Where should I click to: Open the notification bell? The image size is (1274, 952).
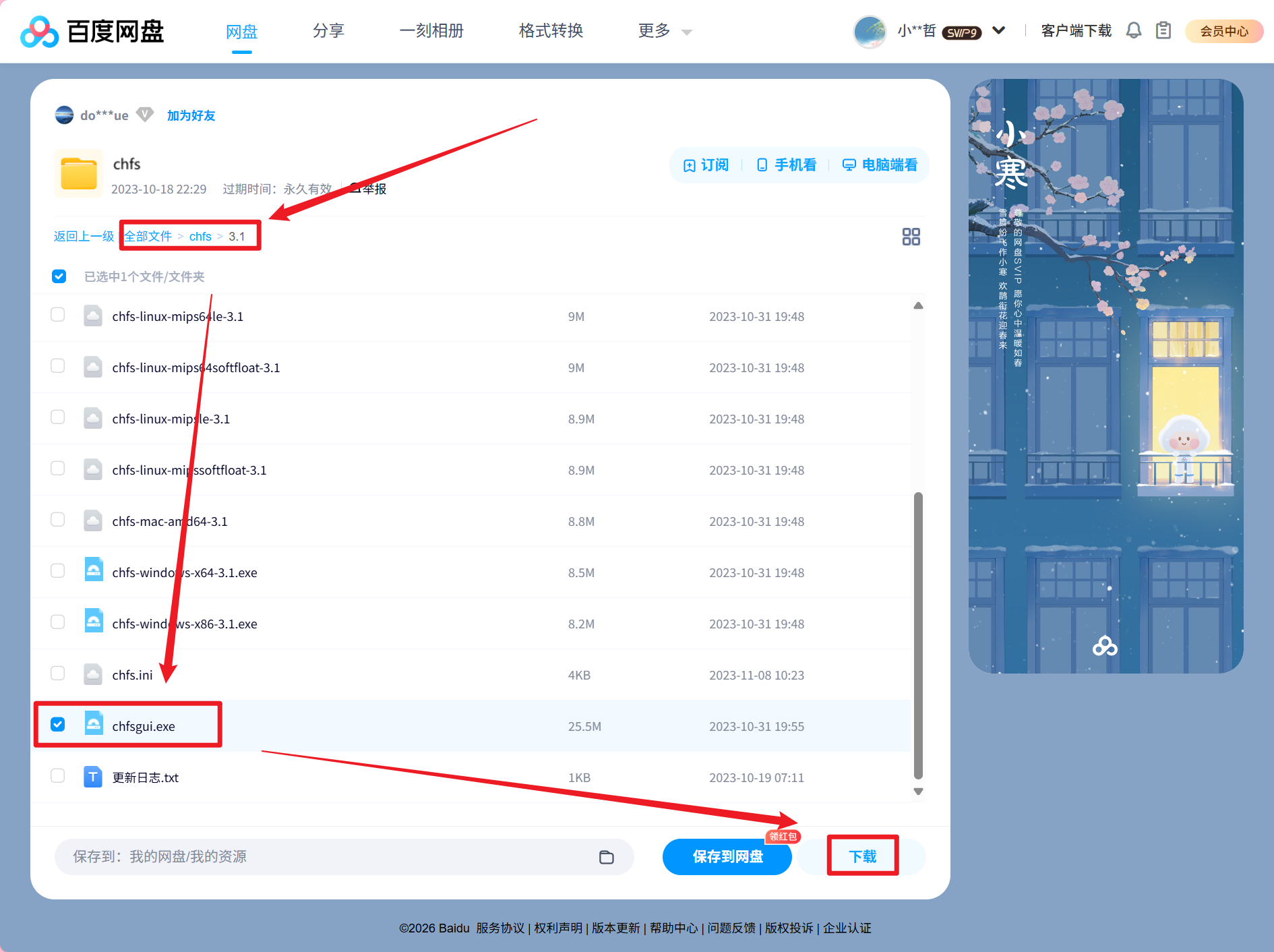click(1134, 30)
